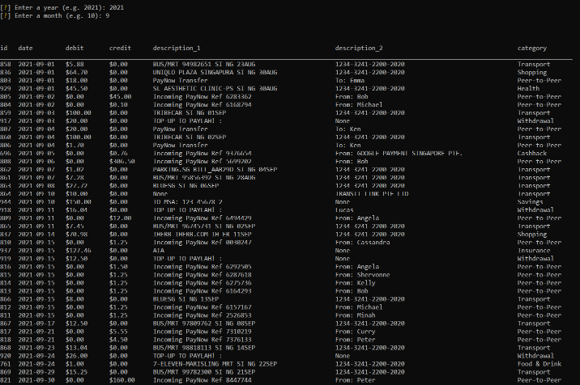Image resolution: width=580 pixels, height=385 pixels.
Task: Click the date '2021-09-30'
Action: click(36, 380)
